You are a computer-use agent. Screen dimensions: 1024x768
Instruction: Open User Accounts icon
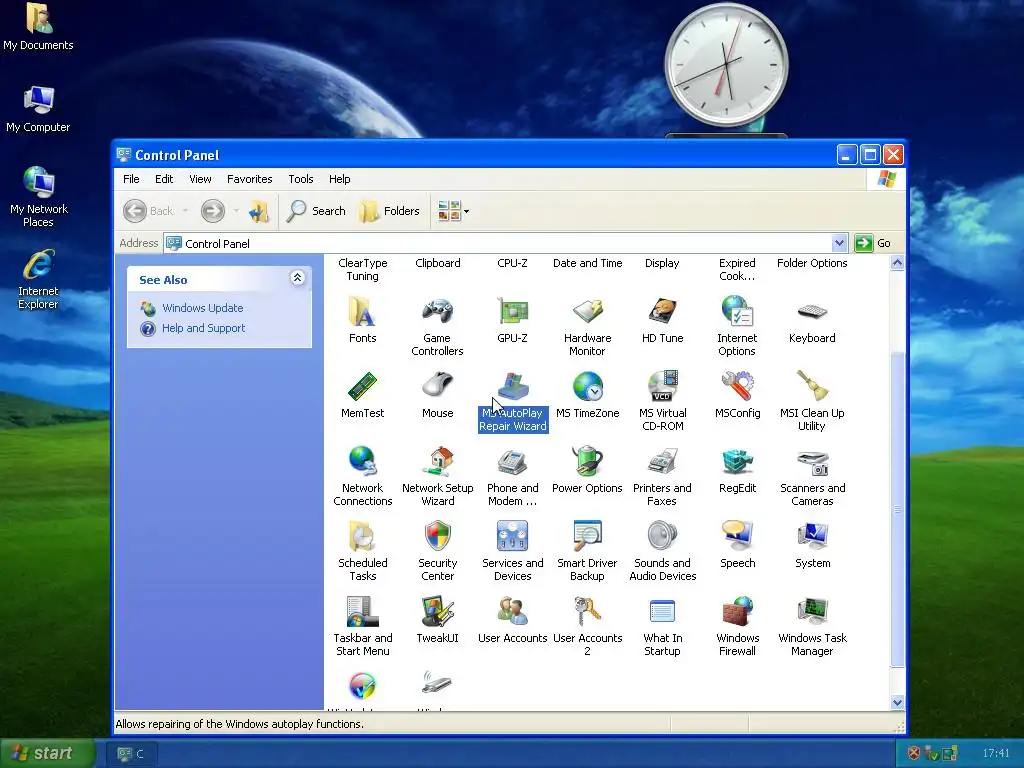point(512,612)
